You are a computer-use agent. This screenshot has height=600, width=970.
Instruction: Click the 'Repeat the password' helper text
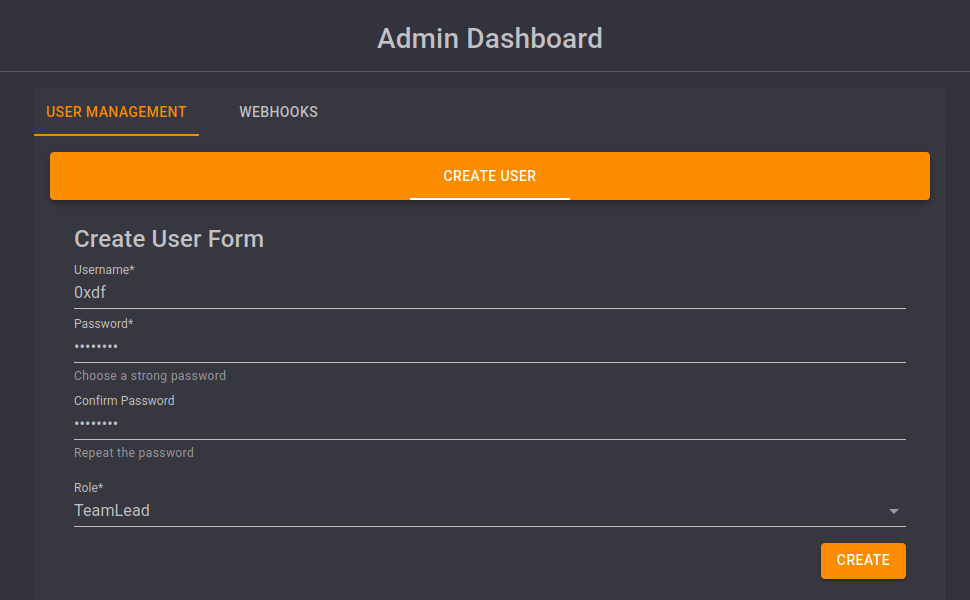(134, 453)
